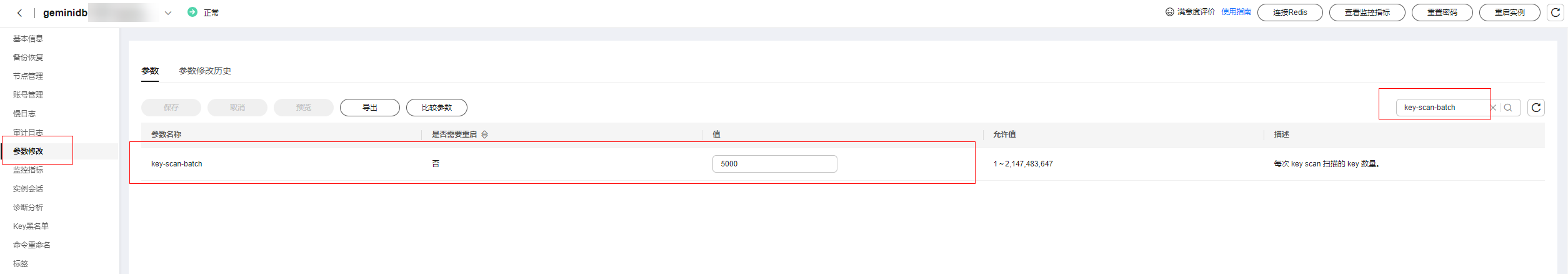Open the 使用指南 link
The image size is (1568, 274).
pyautogui.click(x=1236, y=12)
